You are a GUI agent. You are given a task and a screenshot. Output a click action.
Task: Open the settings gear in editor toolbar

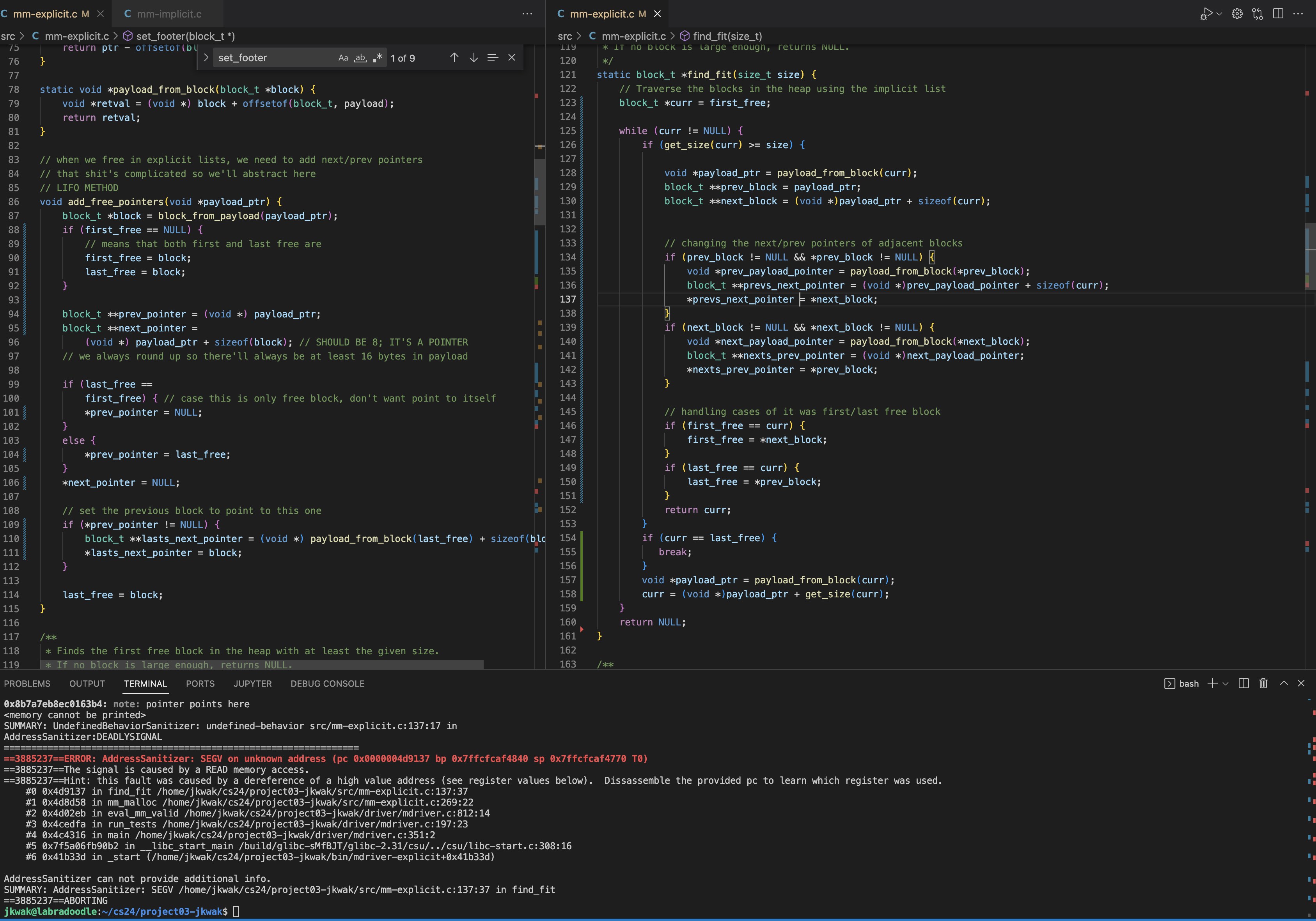[x=1237, y=14]
